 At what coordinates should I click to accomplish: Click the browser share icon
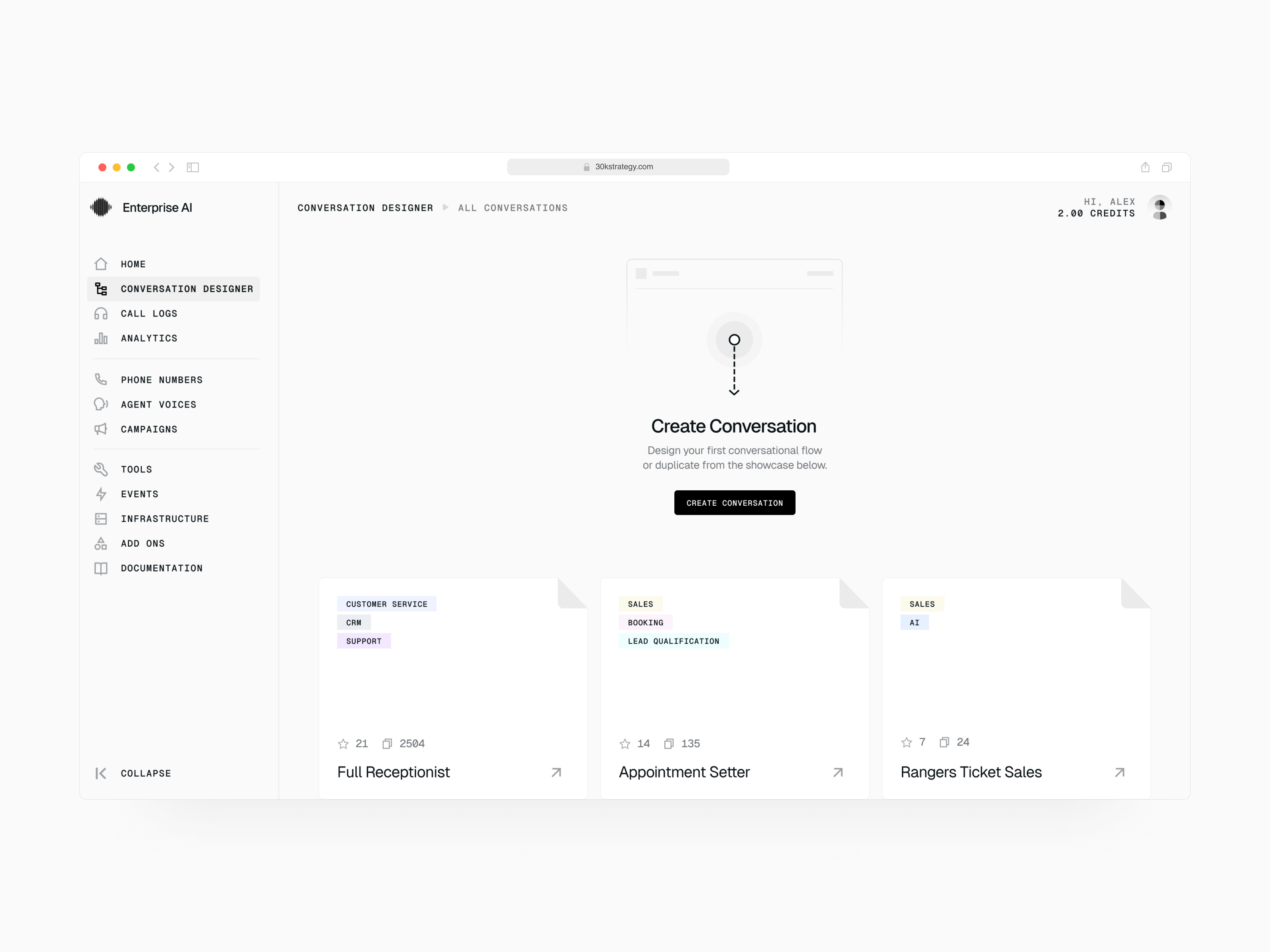[x=1145, y=167]
